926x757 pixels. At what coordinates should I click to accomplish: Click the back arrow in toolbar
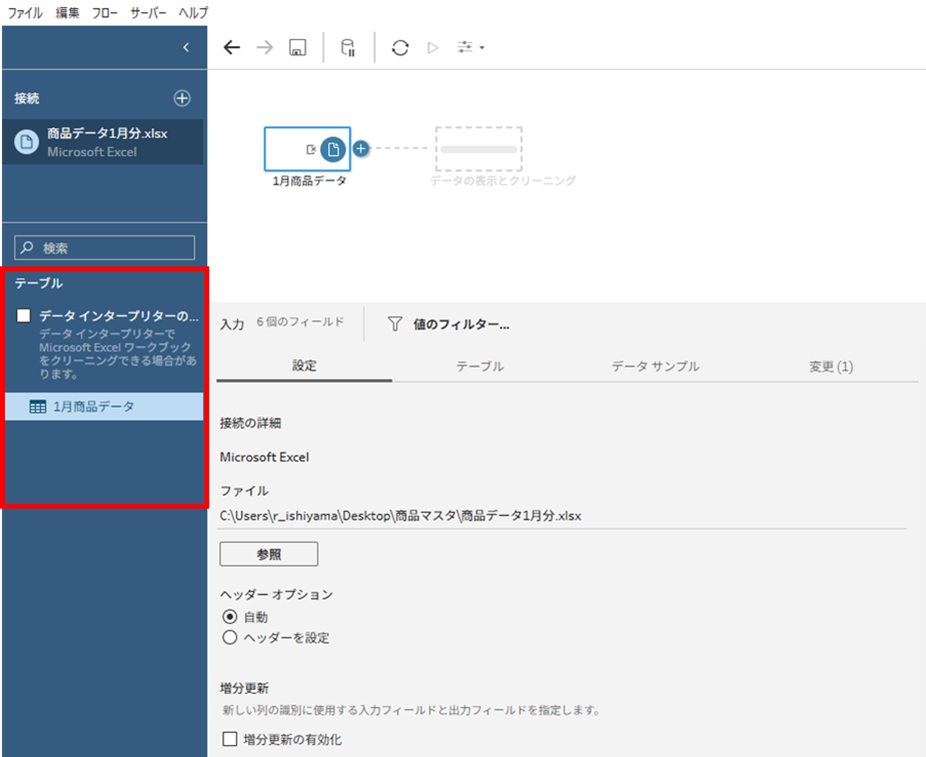pyautogui.click(x=232, y=47)
